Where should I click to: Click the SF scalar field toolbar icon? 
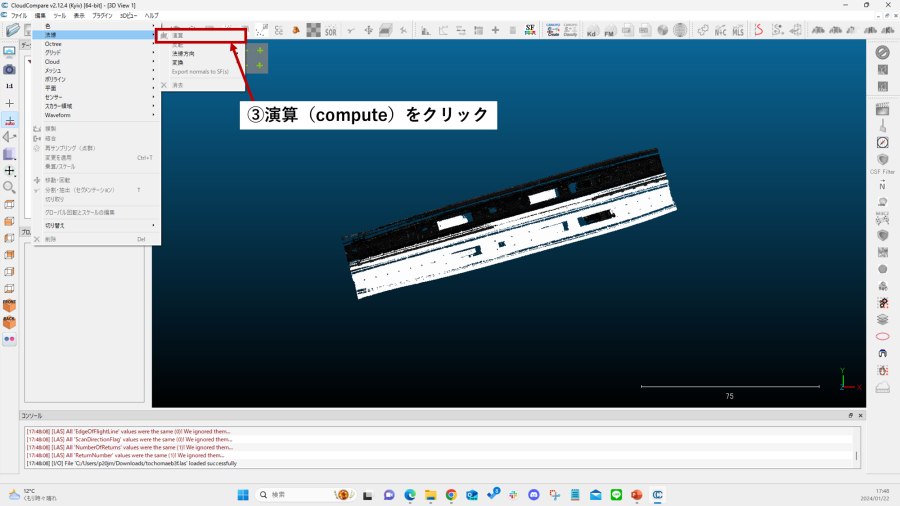[x=530, y=30]
